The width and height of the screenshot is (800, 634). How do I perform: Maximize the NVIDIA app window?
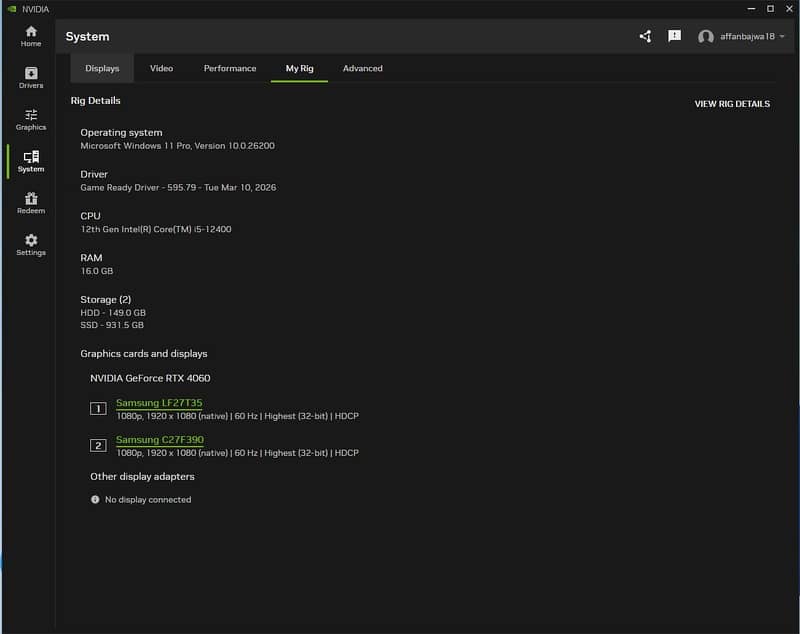(770, 9)
